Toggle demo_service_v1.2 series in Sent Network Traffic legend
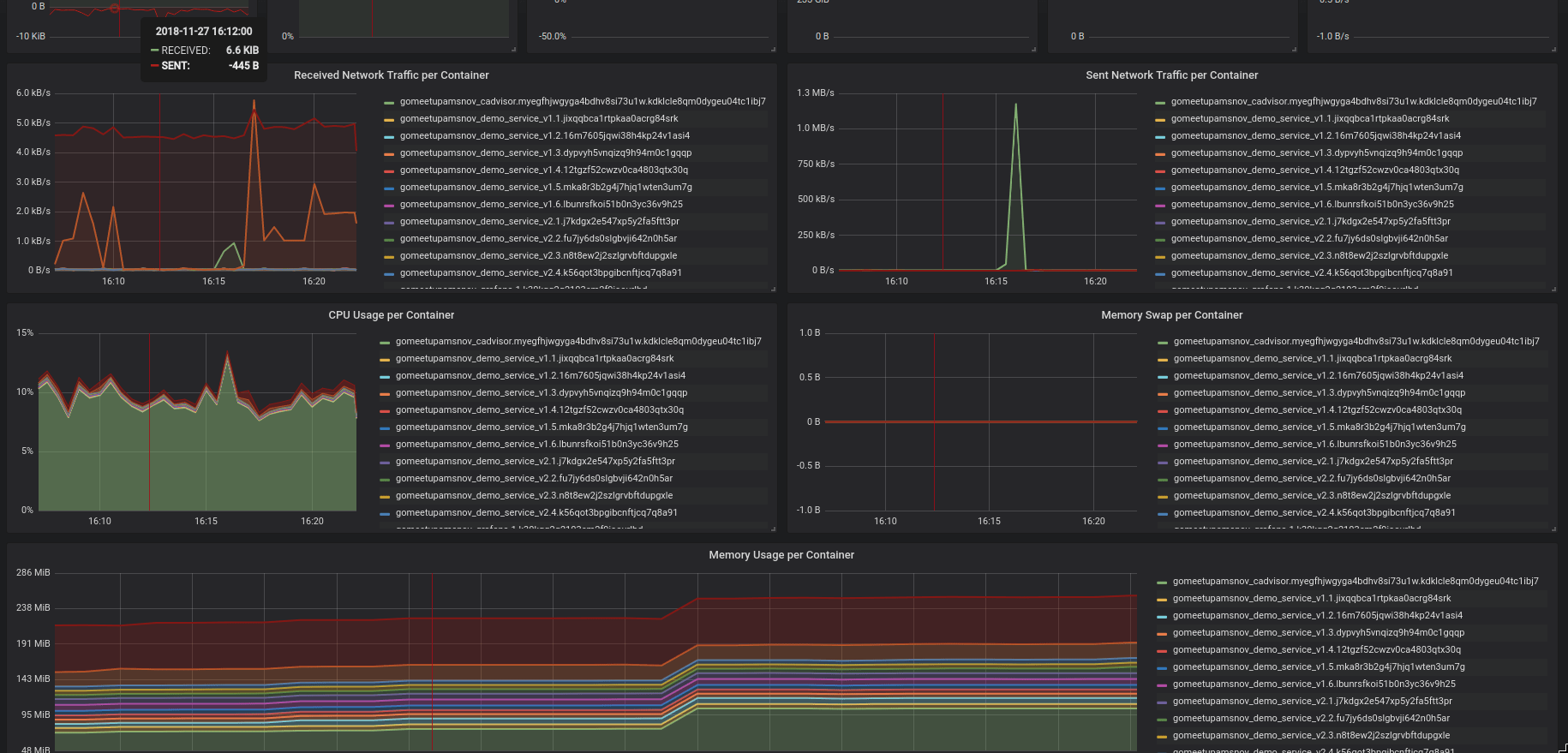 point(1316,135)
